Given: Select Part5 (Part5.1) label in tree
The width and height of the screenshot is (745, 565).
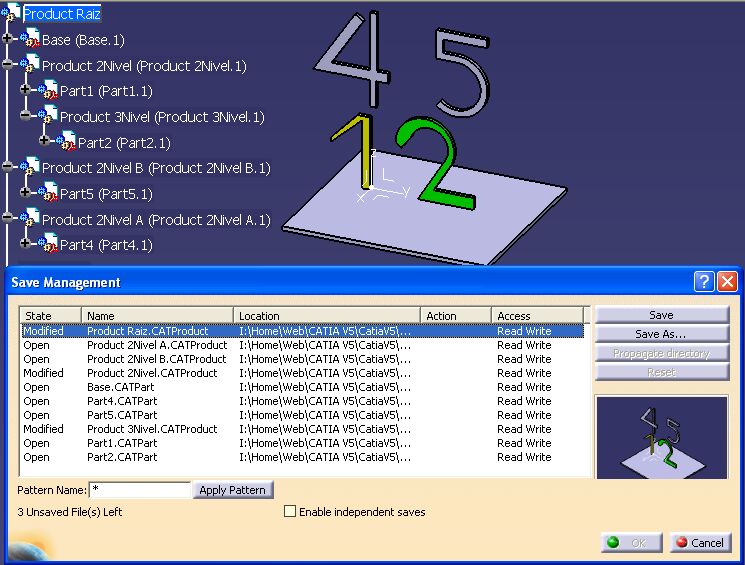Looking at the screenshot, I should pos(106,194).
